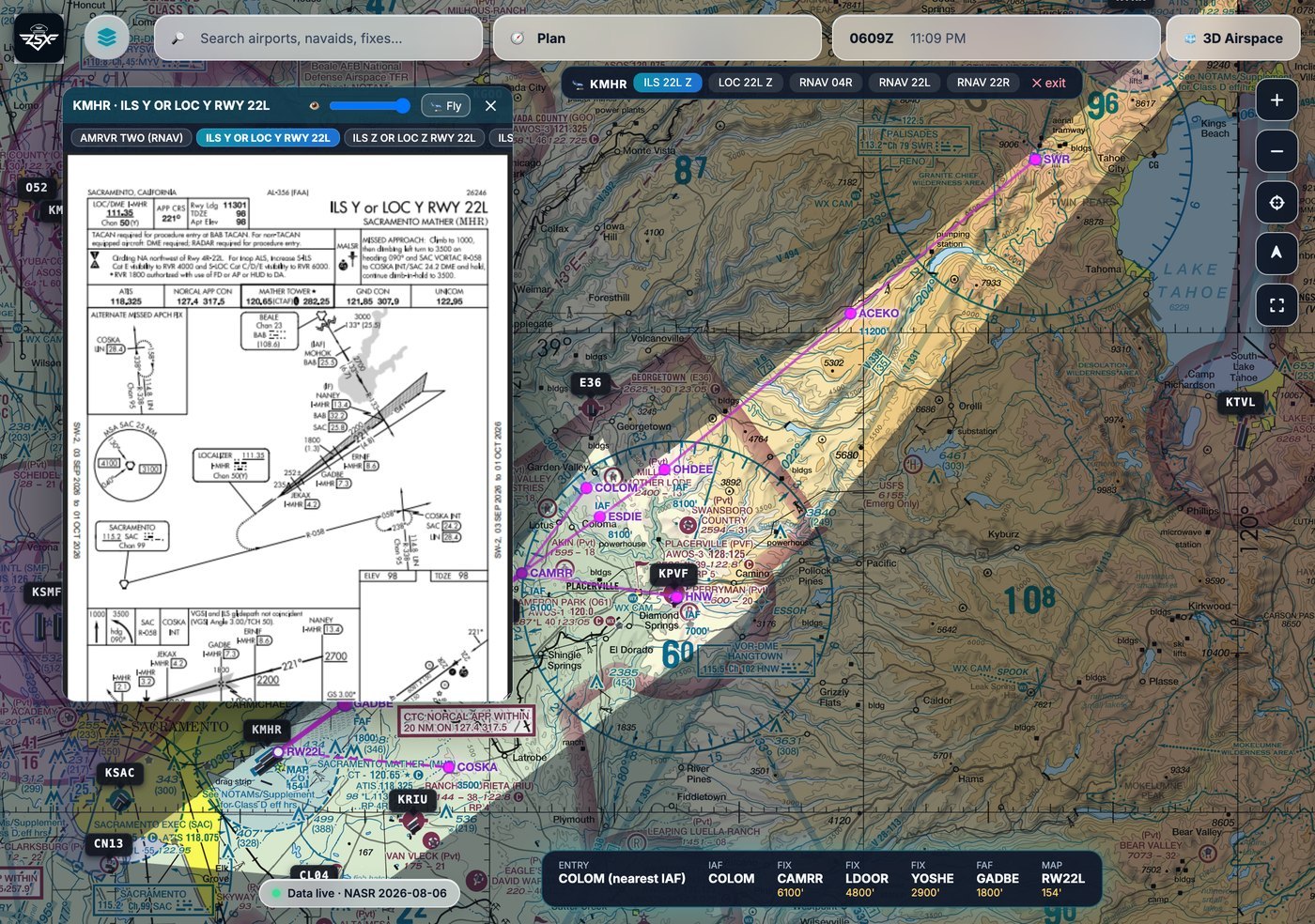Choose ILS 22L Z approach chip
1315x924 pixels.
click(x=668, y=83)
